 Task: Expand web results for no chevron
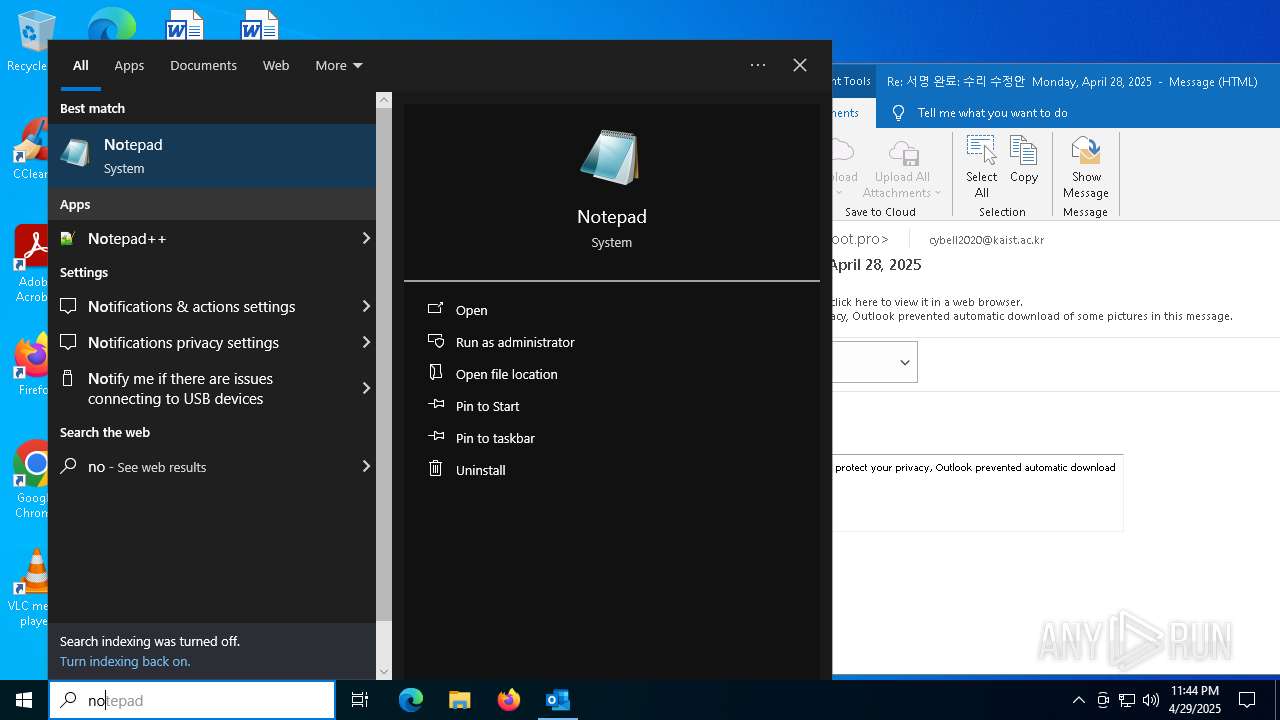365,466
